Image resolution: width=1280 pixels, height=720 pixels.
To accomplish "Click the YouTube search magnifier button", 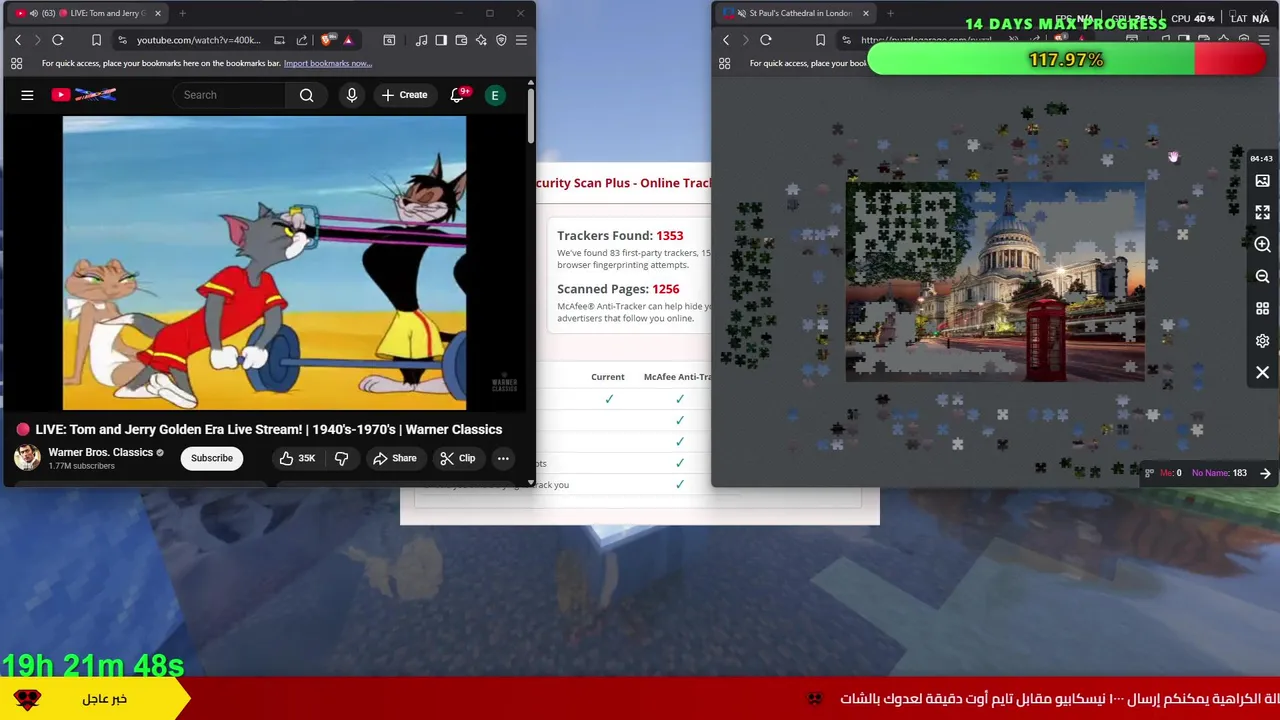I will tap(307, 95).
